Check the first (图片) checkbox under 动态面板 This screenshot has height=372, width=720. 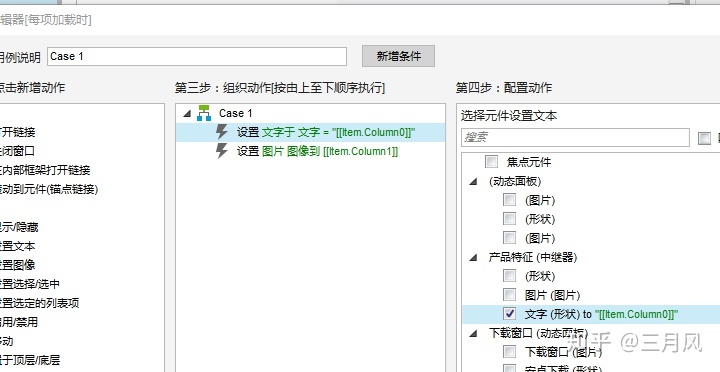point(509,200)
